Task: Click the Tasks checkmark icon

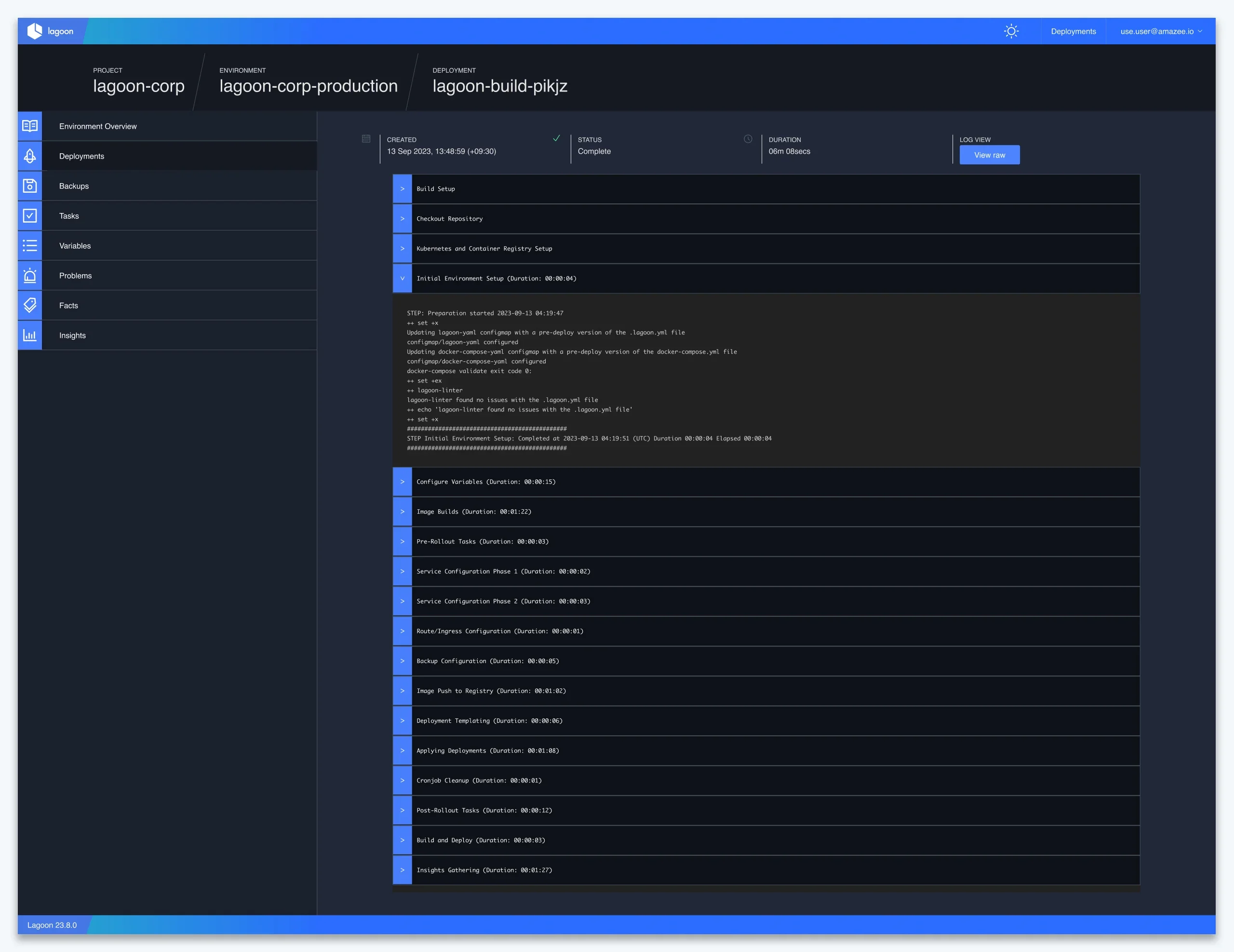Action: (x=30, y=216)
